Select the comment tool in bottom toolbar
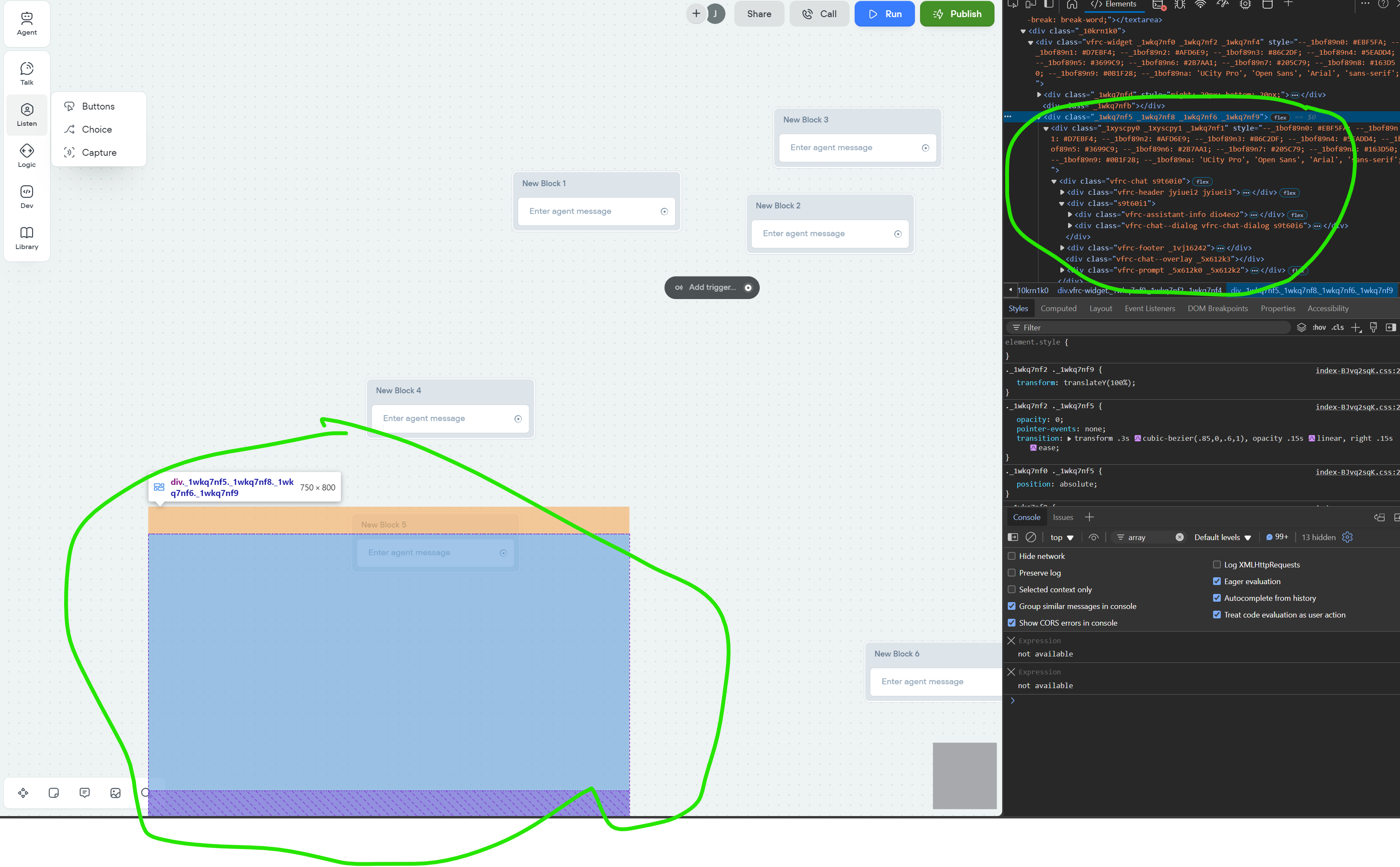Screen dimensions: 1400x867 [84, 793]
